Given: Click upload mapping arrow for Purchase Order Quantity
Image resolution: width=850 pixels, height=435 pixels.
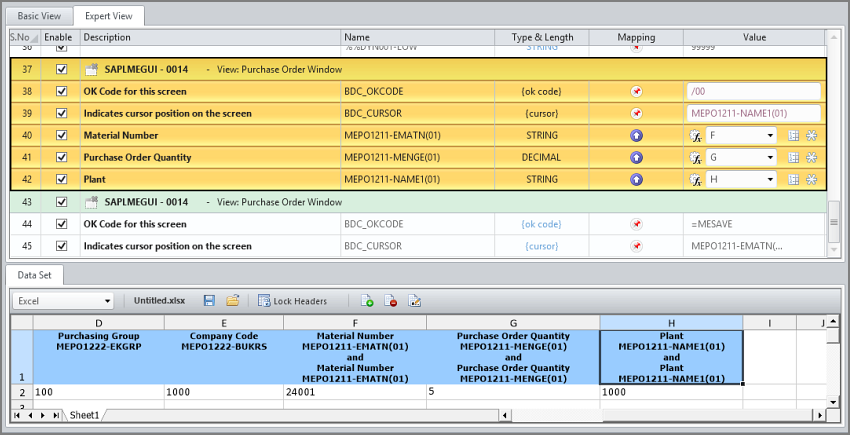Looking at the screenshot, I should coord(636,157).
